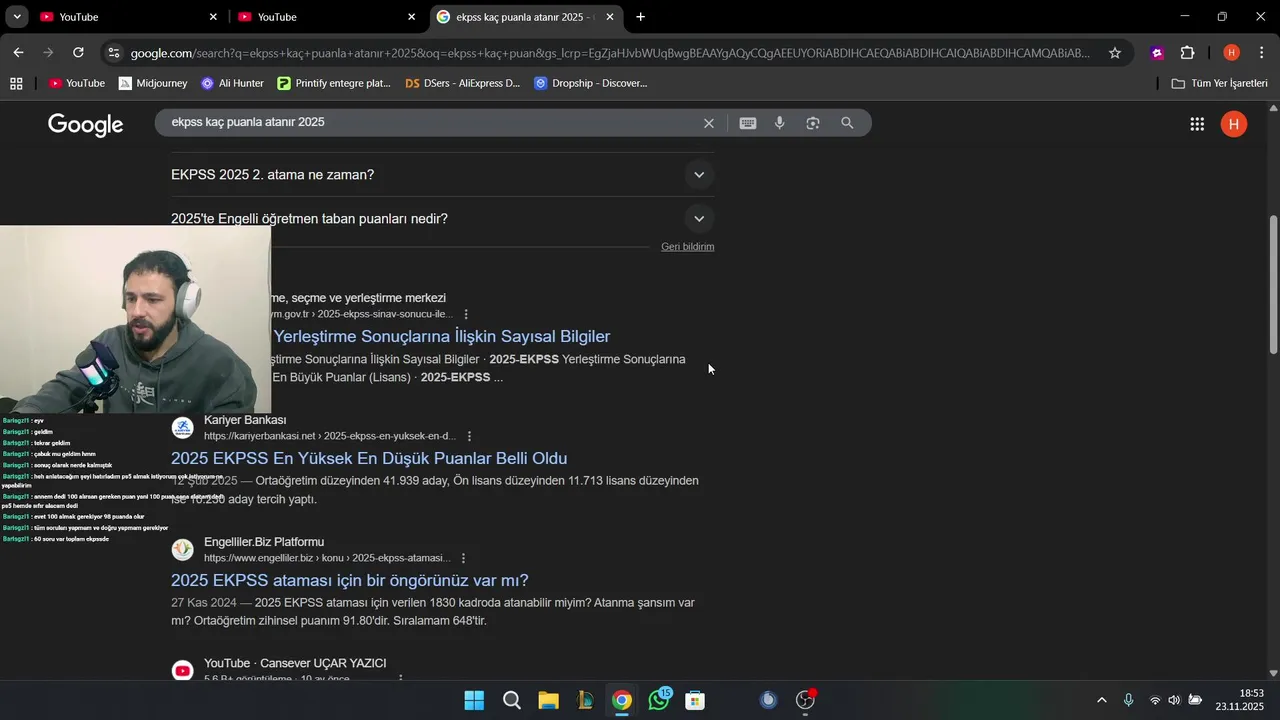Show hidden system tray icons
Viewport: 1280px width, 720px height.
(x=1102, y=700)
